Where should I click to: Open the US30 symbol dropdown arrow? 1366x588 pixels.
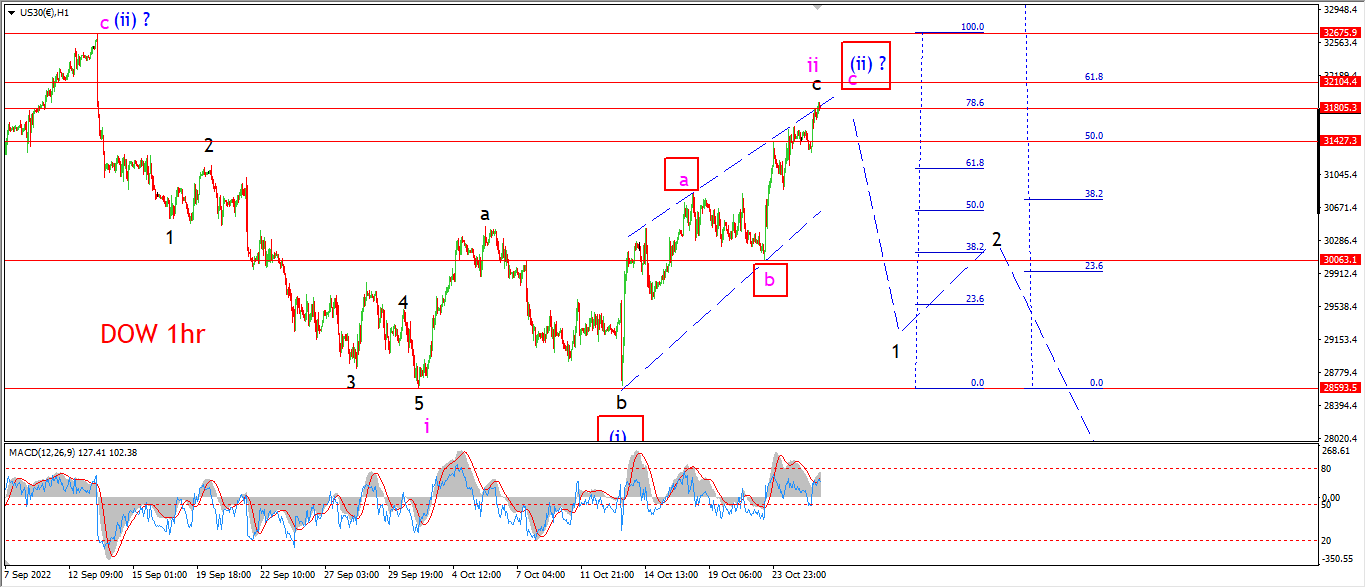click(11, 11)
